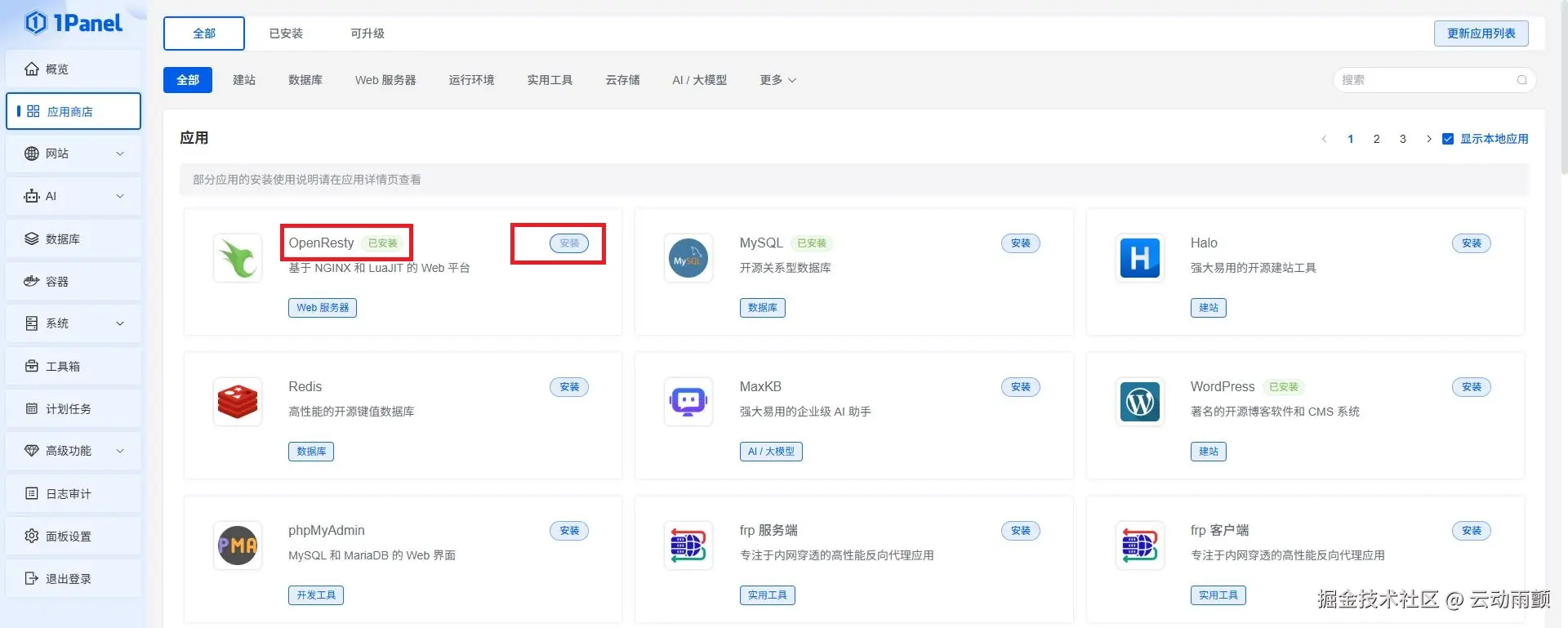Install the MaxKB app
Image resolution: width=1568 pixels, height=628 pixels.
click(1021, 387)
